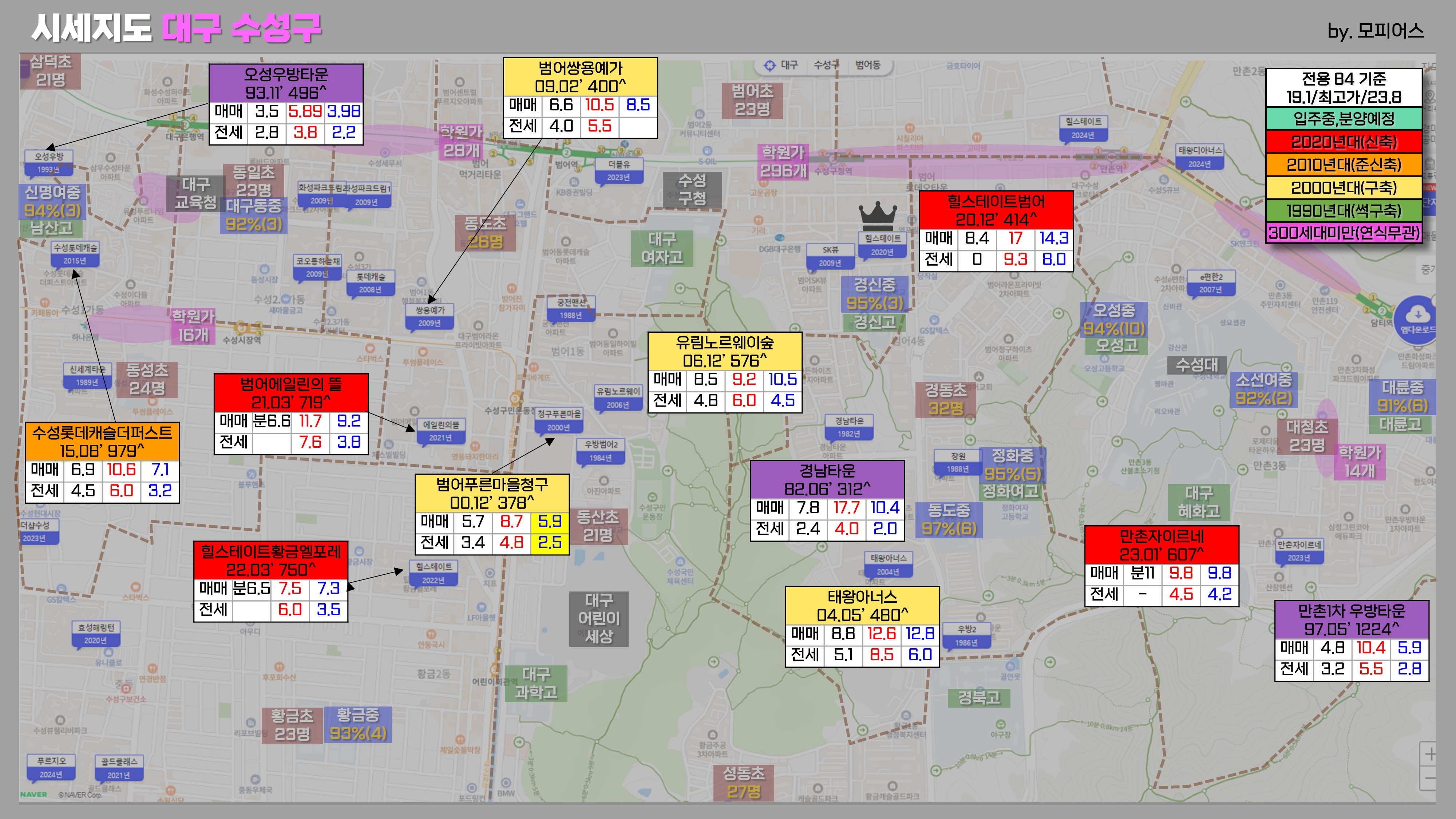Select 범어동 in the location breadcrumb

868,66
